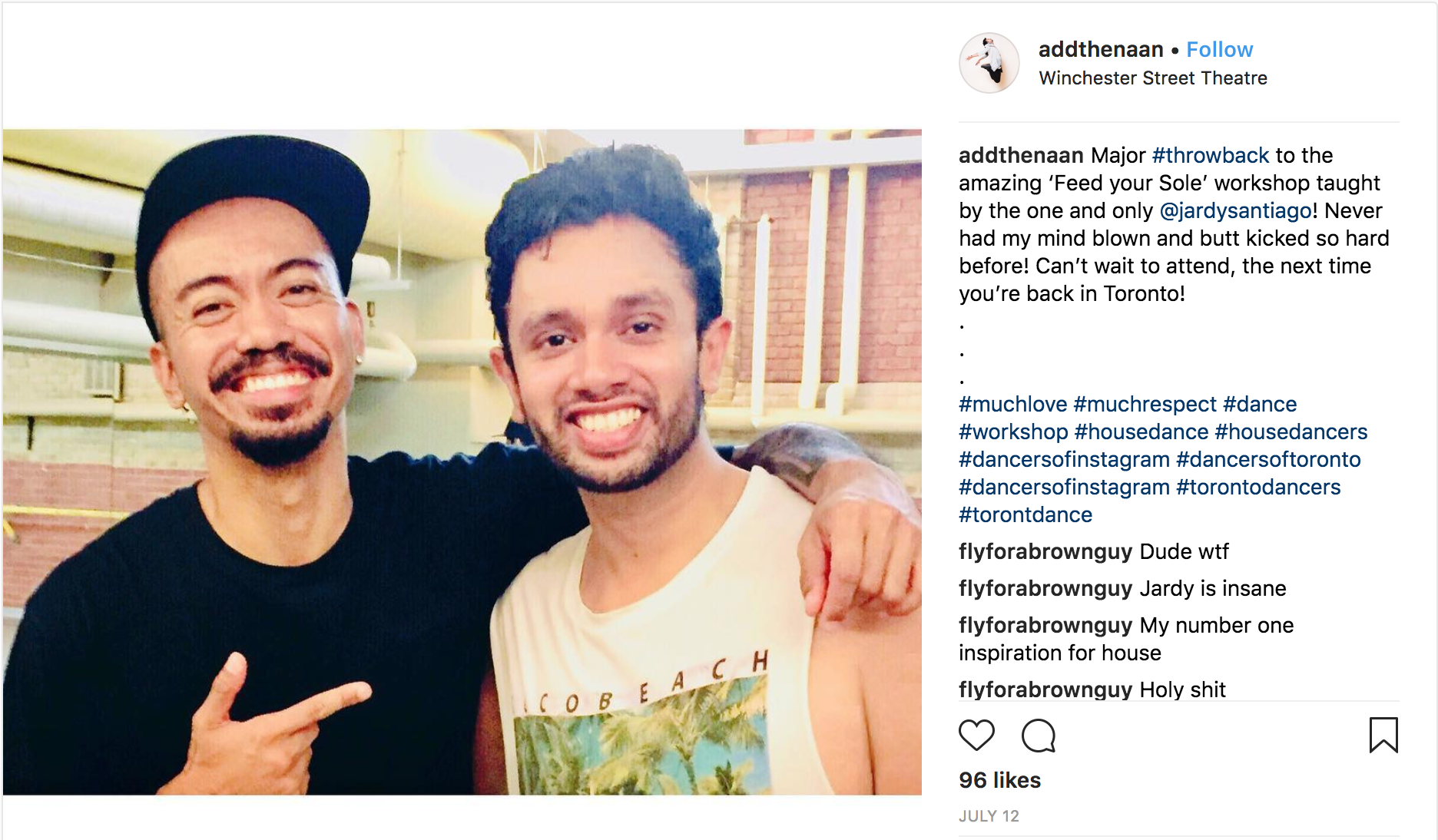Image resolution: width=1438 pixels, height=840 pixels.
Task: Follow the addthenaan account
Action: click(x=1219, y=50)
